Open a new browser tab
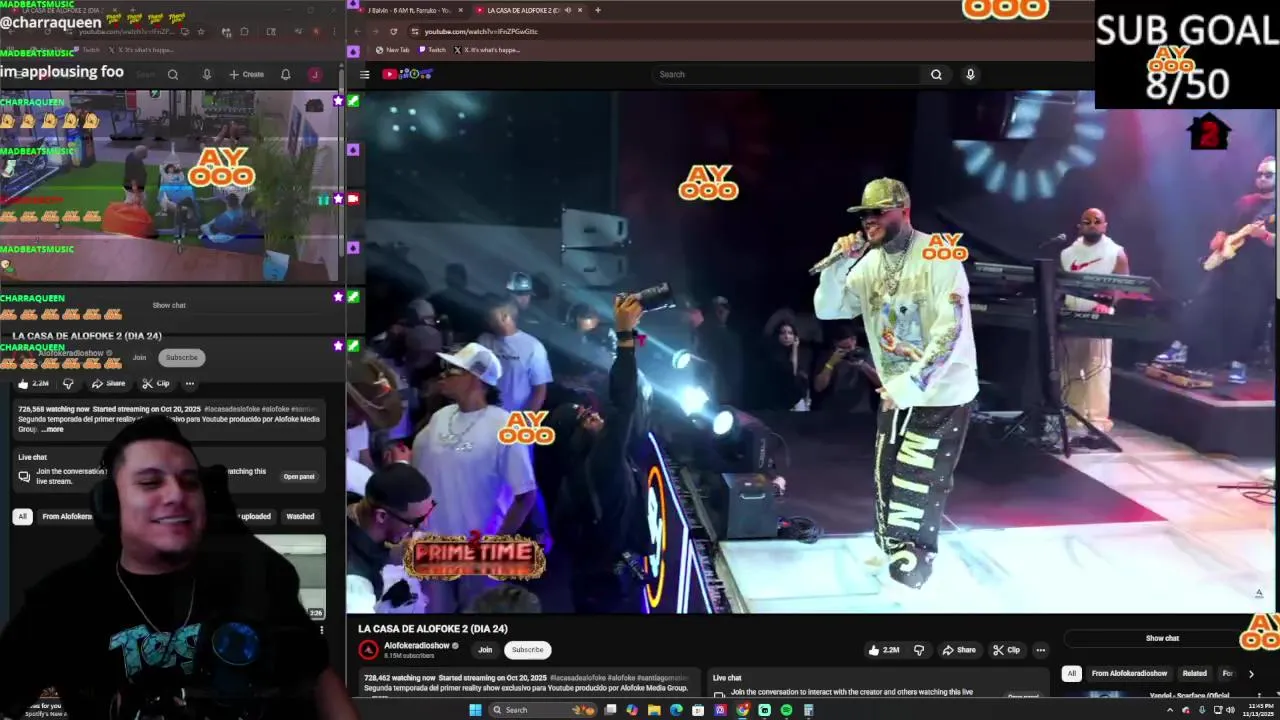The image size is (1280, 720). coord(598,10)
